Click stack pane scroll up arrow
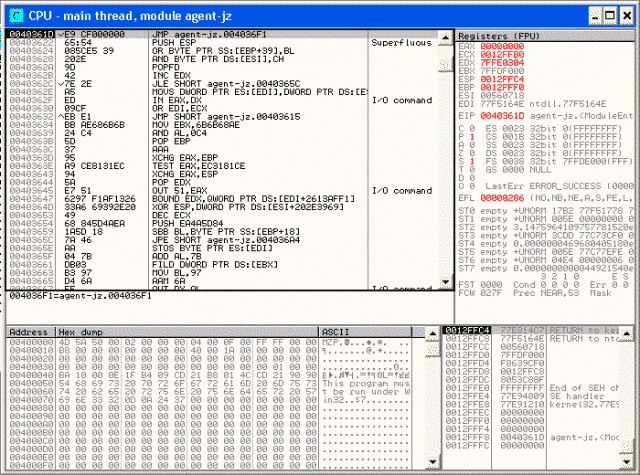 coord(627,335)
